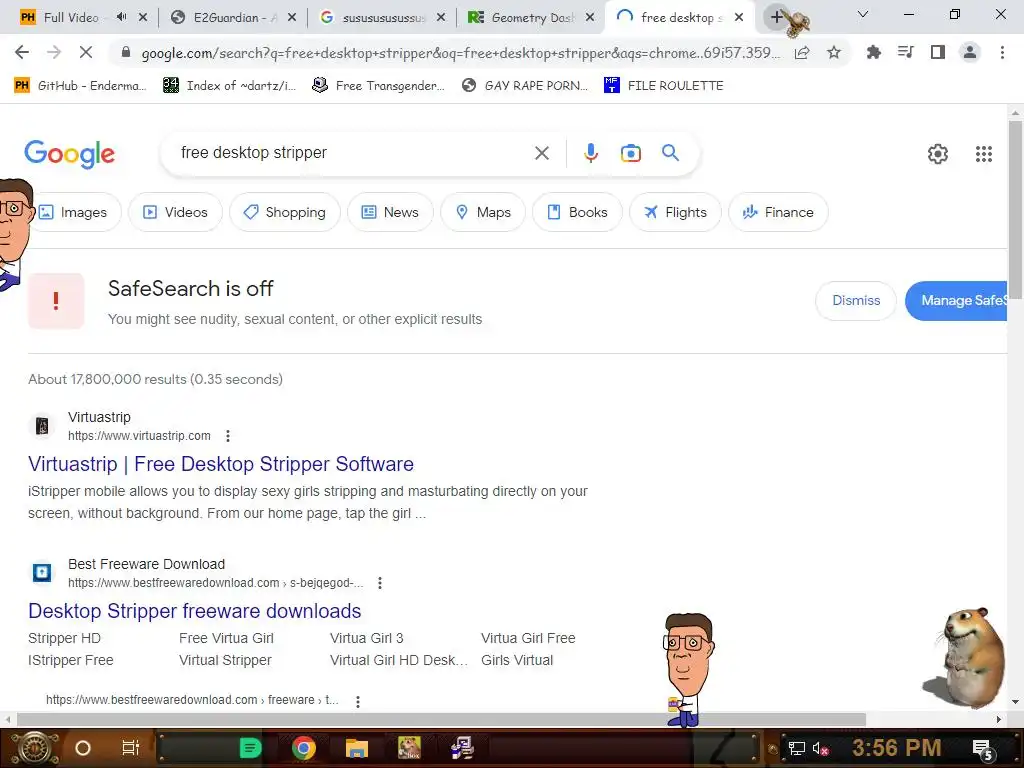Bookmark this tab with the star icon
1024x768 pixels.
pos(834,52)
